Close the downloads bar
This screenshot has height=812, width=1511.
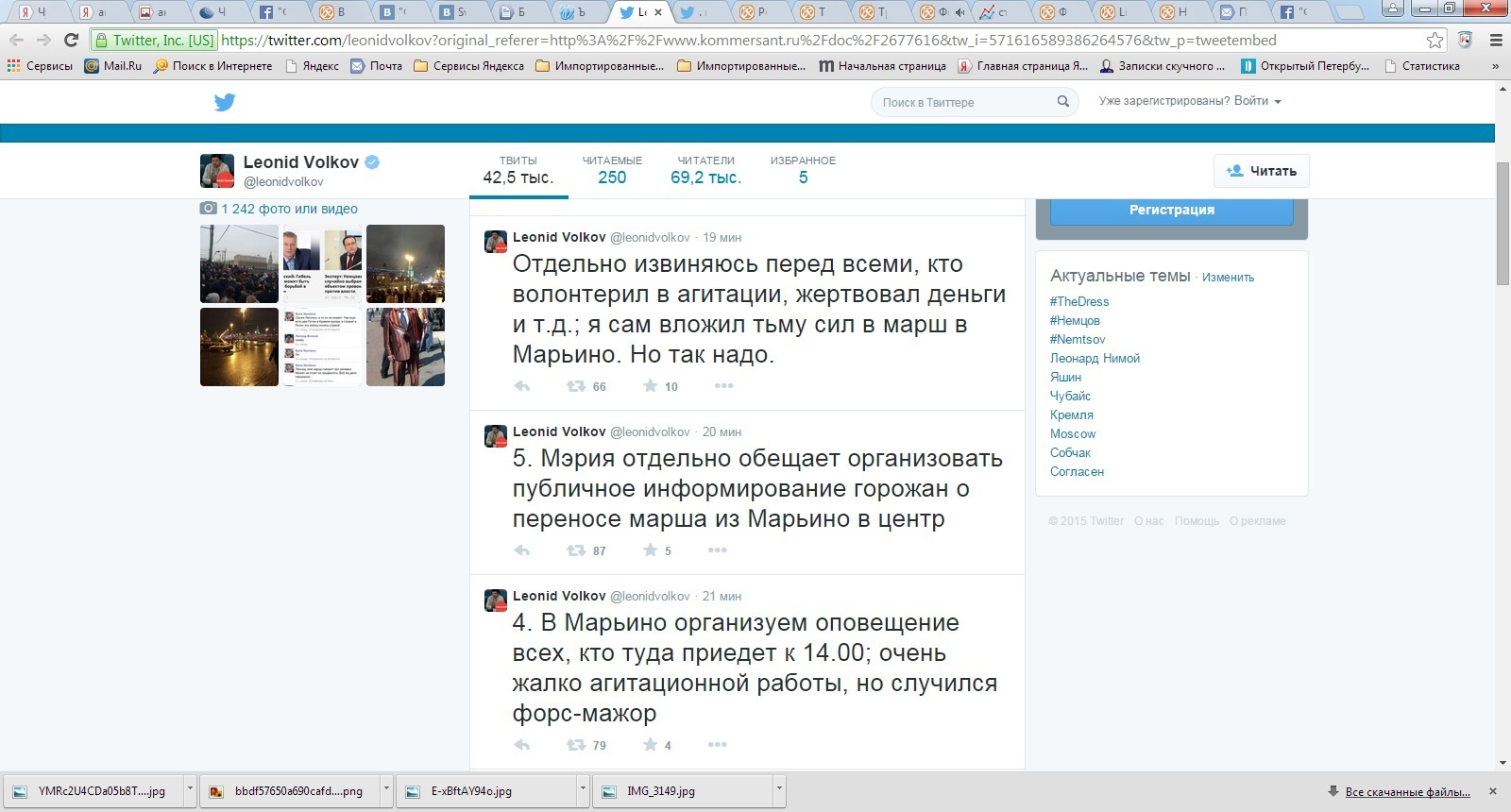[x=1493, y=791]
